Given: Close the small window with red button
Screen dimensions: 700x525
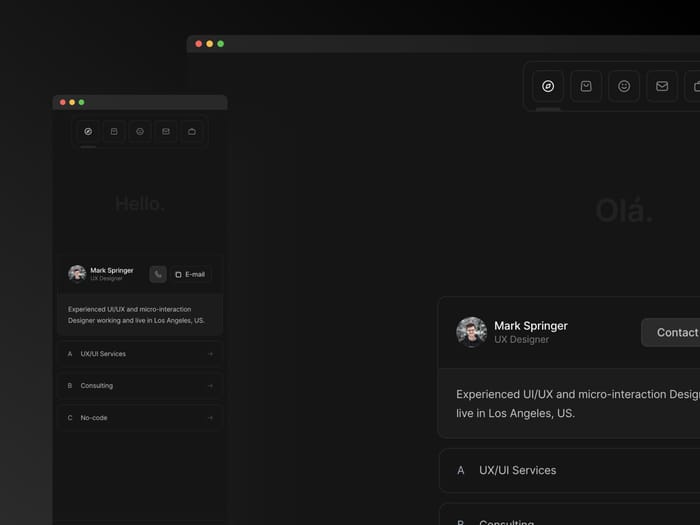Looking at the screenshot, I should pyautogui.click(x=62, y=102).
